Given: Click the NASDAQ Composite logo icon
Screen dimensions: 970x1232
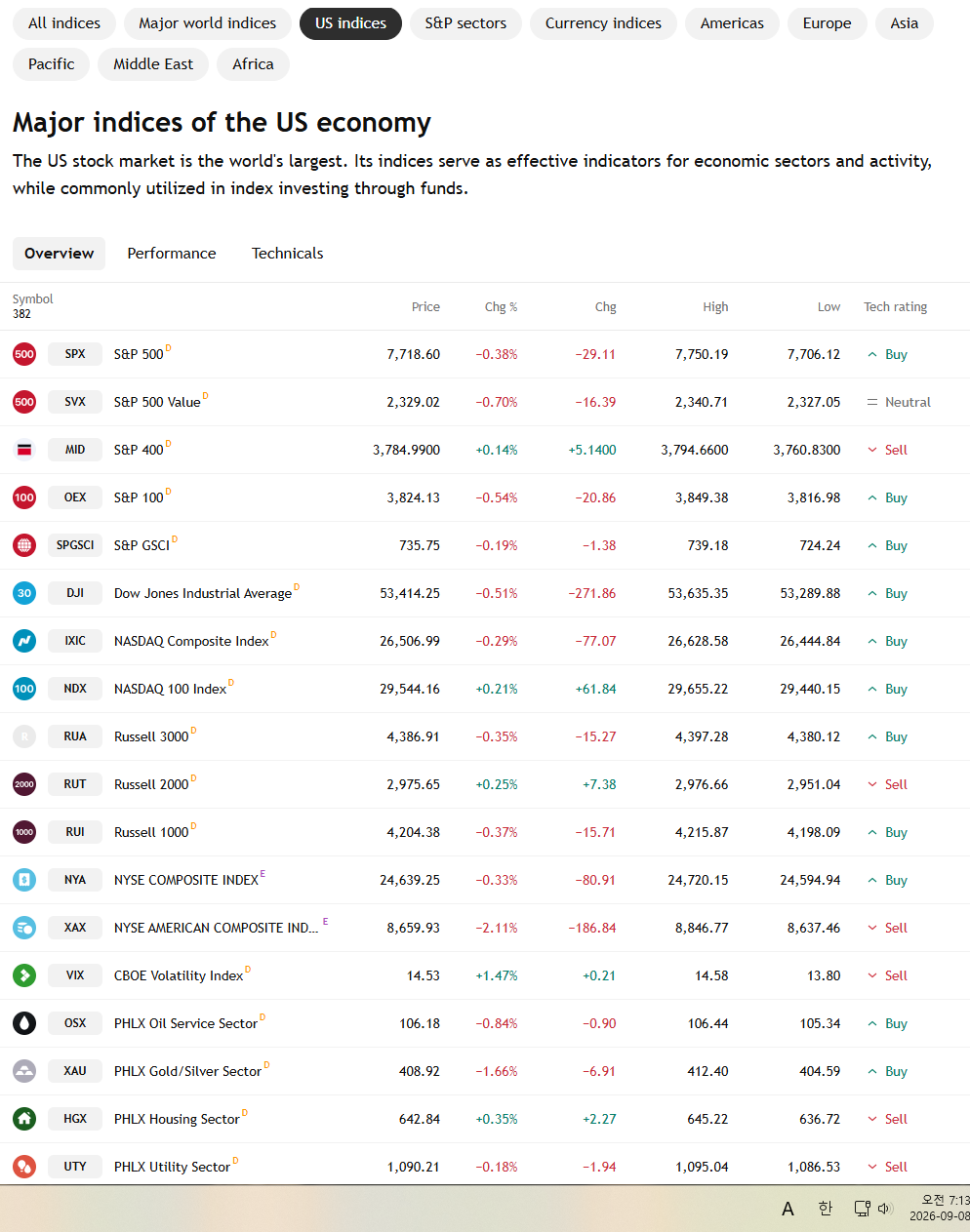Looking at the screenshot, I should pos(24,641).
